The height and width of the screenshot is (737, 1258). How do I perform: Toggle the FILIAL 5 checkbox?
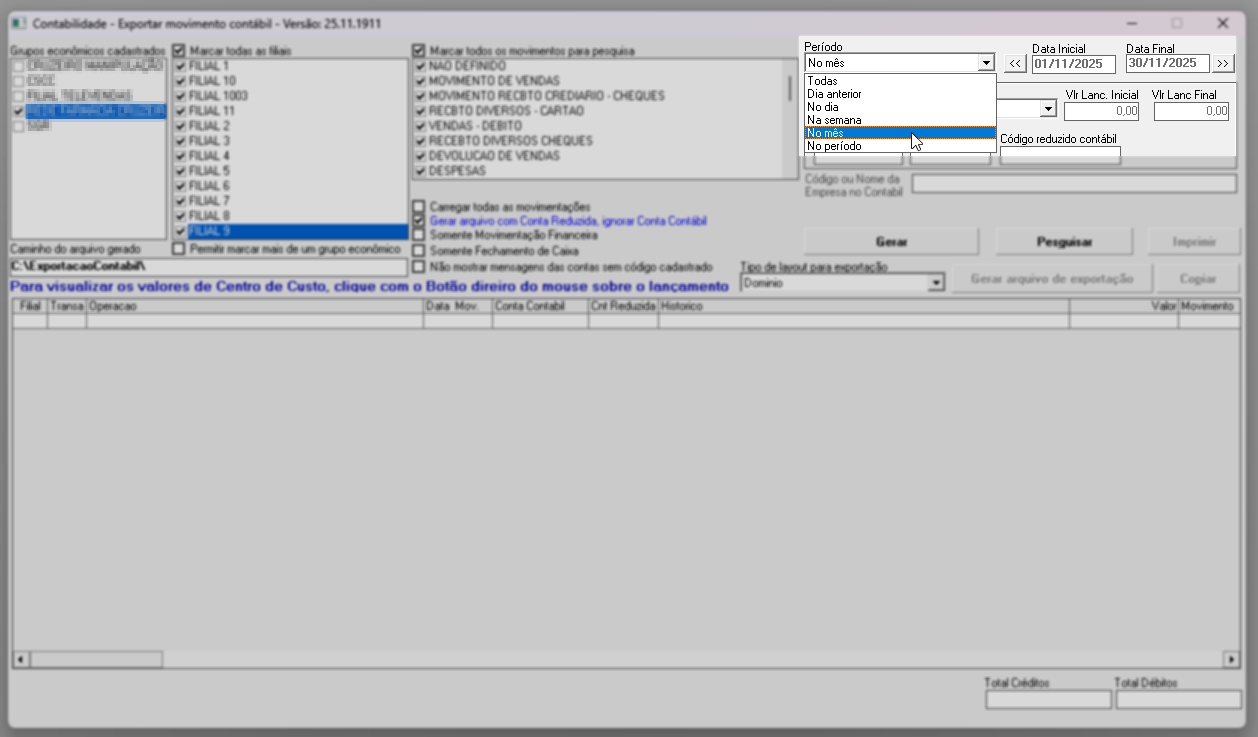pyautogui.click(x=181, y=171)
